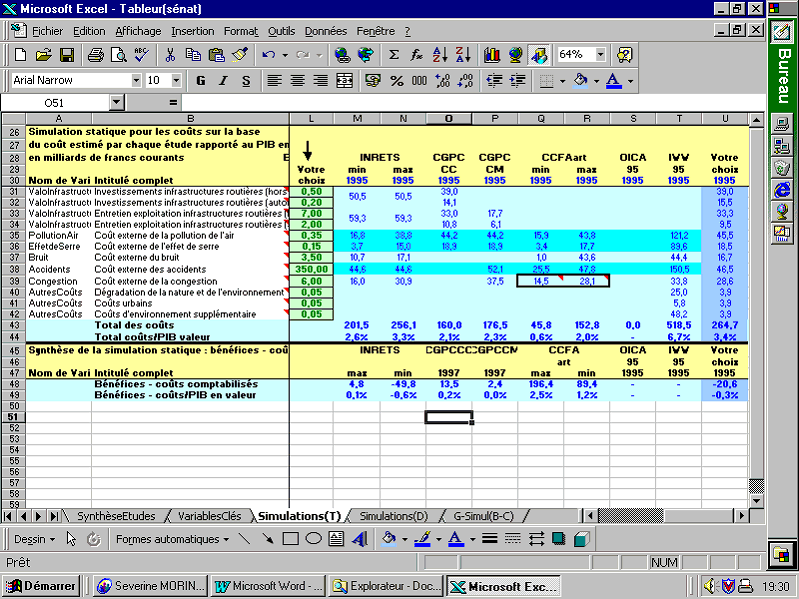Click the AutoSum sigma icon
Image resolution: width=799 pixels, height=599 pixels.
[x=394, y=55]
